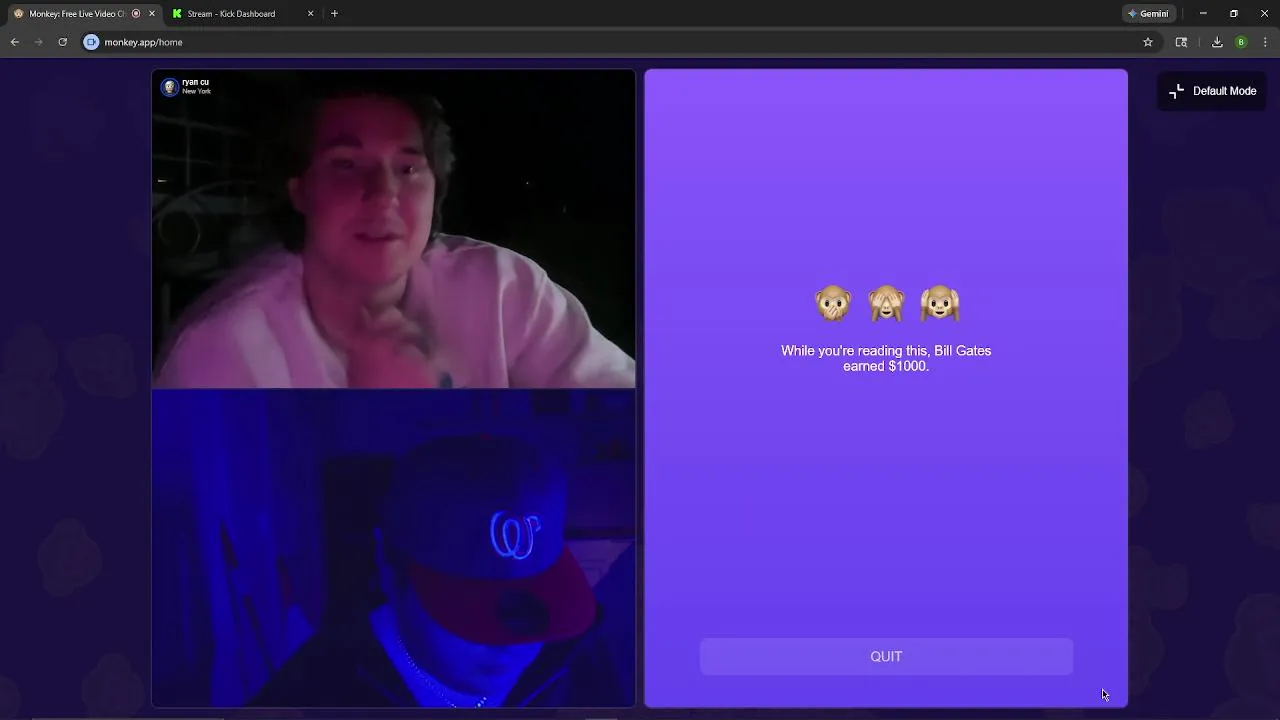Open Chrome three-dot menu
1280x720 pixels.
(x=1265, y=42)
